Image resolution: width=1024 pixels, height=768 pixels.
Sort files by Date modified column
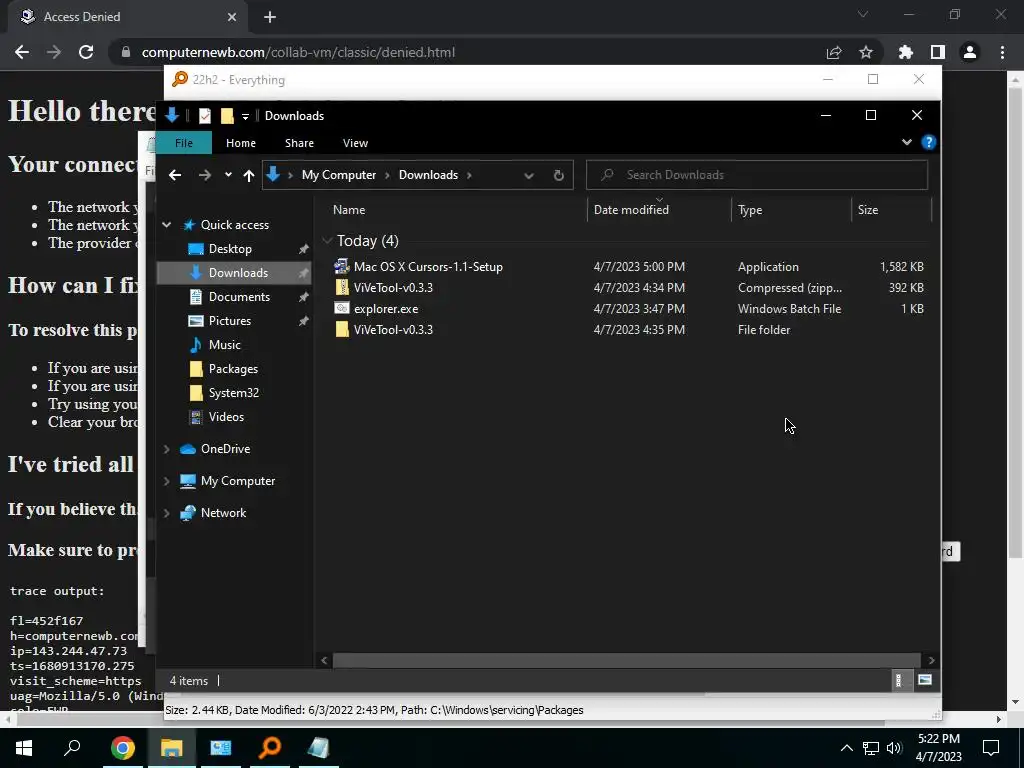(x=631, y=210)
